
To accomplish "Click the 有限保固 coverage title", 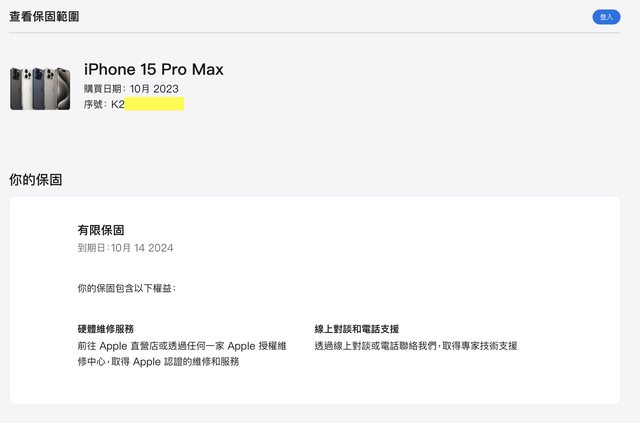I will click(101, 230).
